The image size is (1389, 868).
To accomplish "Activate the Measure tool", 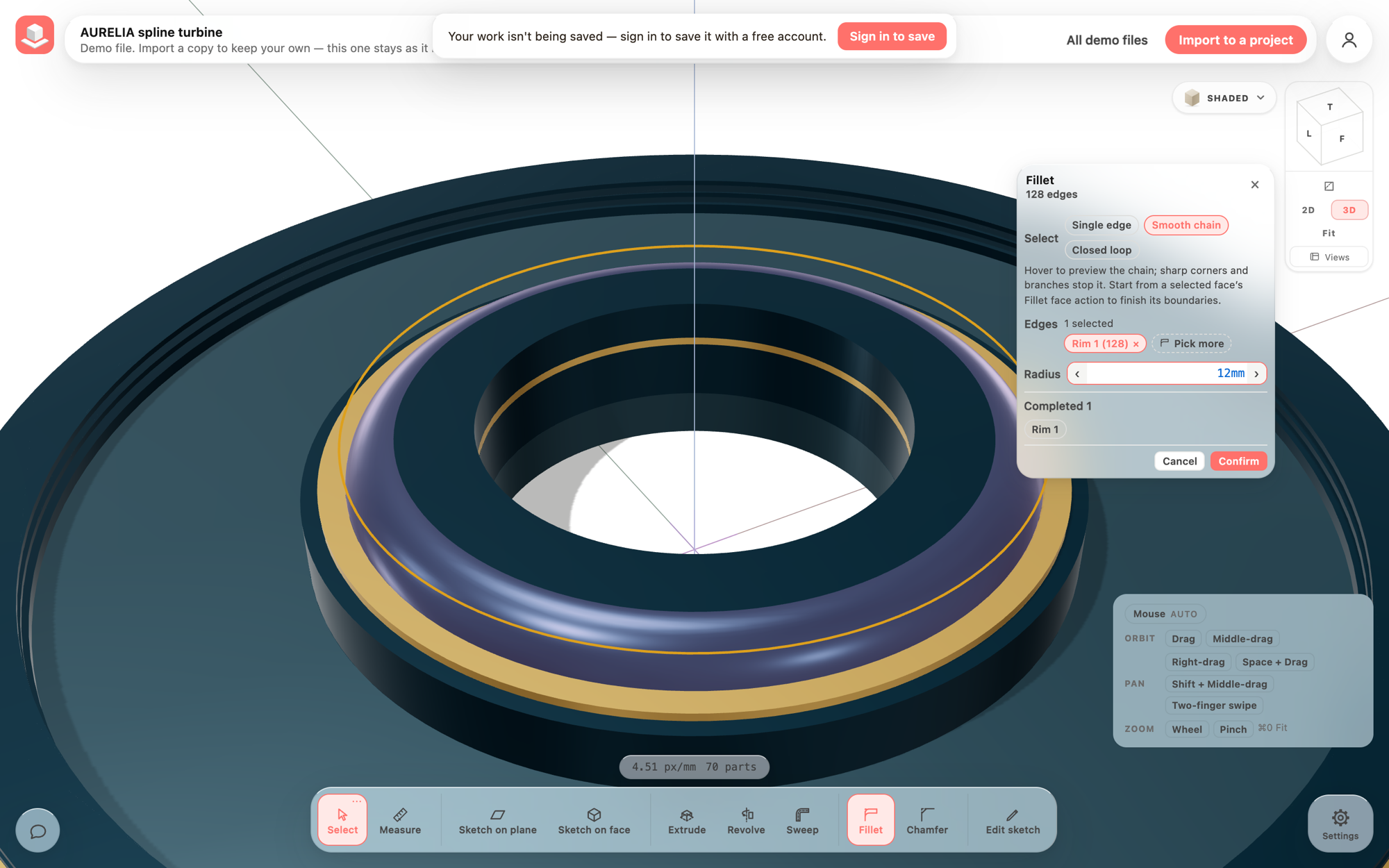I will (x=400, y=819).
